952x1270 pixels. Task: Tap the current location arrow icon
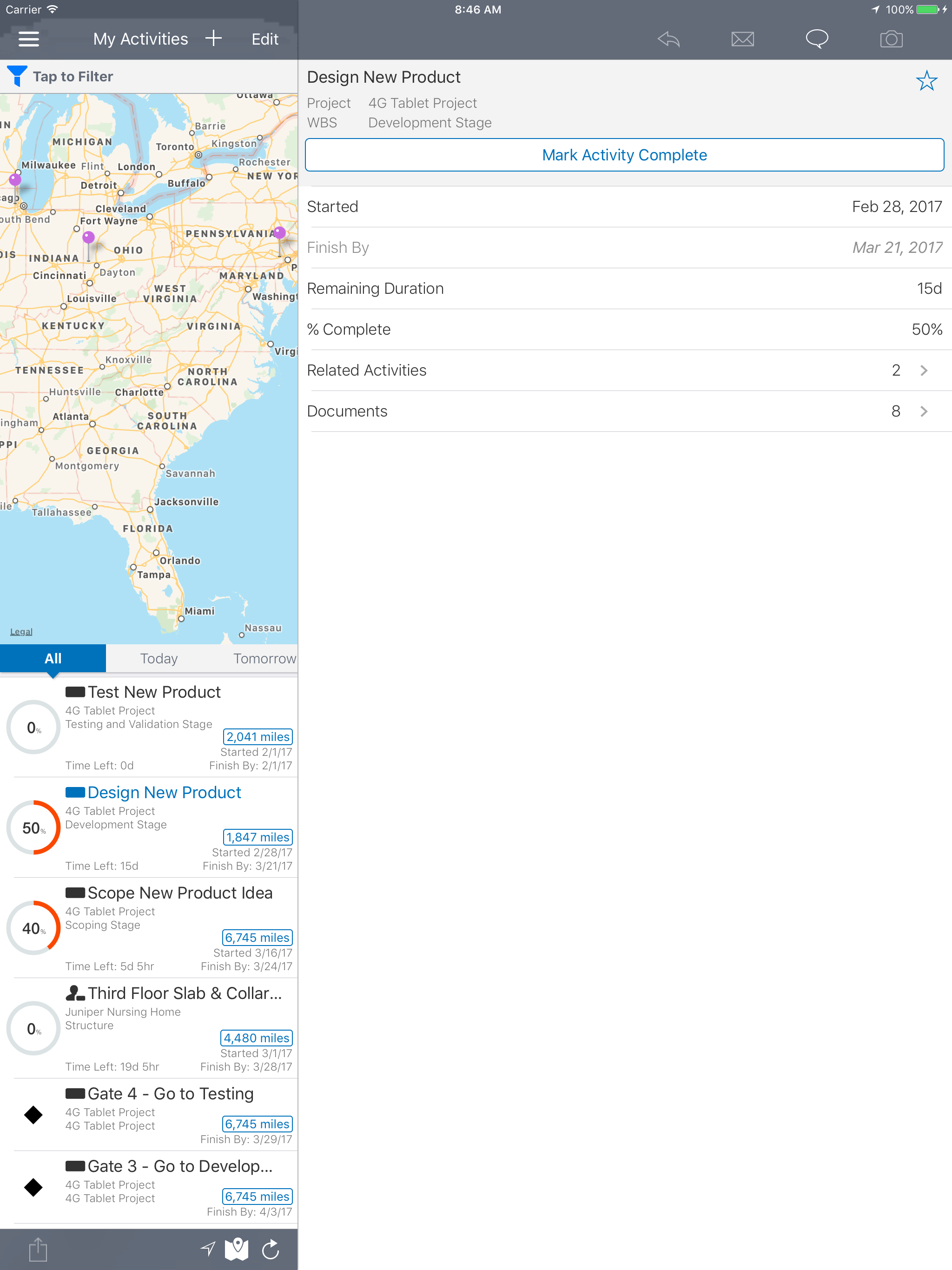pos(208,1248)
